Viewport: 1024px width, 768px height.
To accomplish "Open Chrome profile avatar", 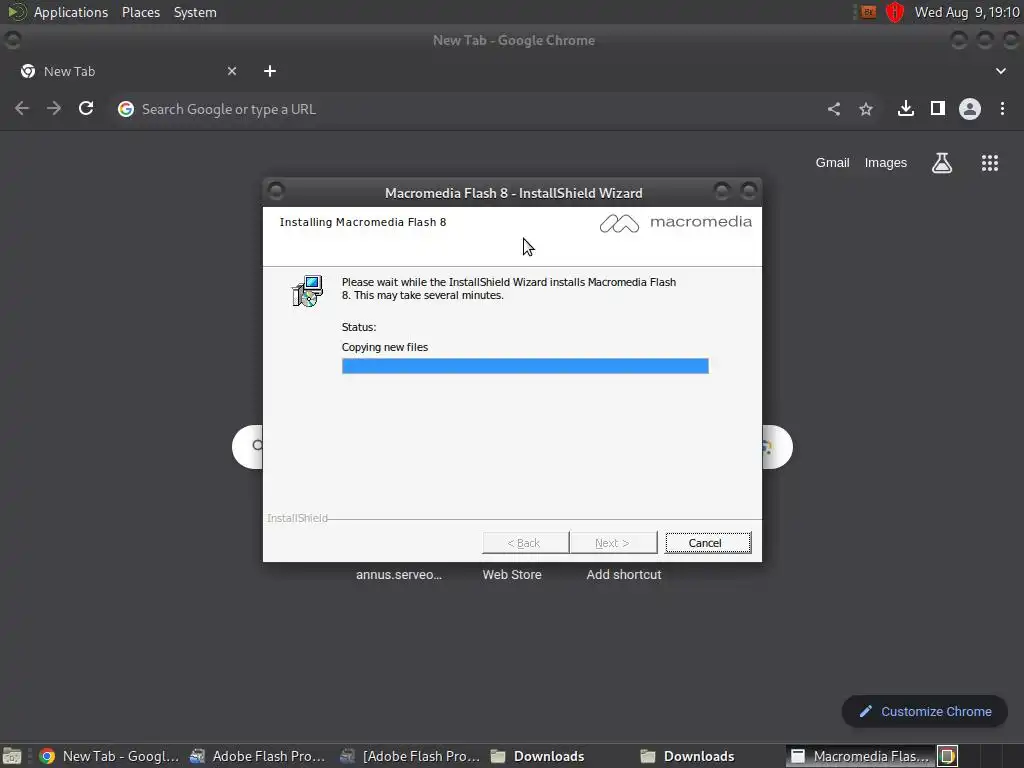I will click(x=970, y=108).
